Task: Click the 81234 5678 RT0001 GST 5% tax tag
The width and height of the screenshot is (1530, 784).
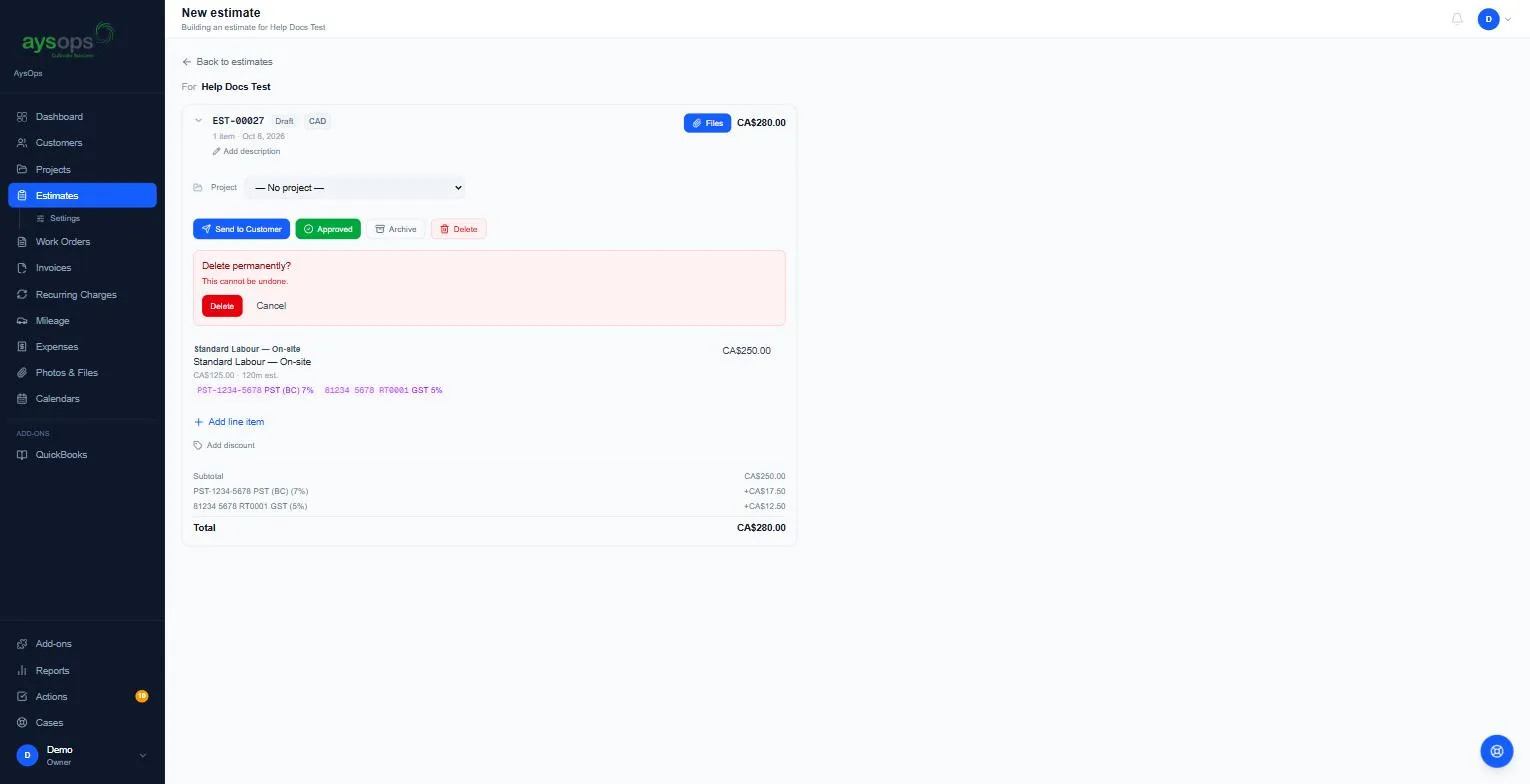Action: tap(383, 391)
